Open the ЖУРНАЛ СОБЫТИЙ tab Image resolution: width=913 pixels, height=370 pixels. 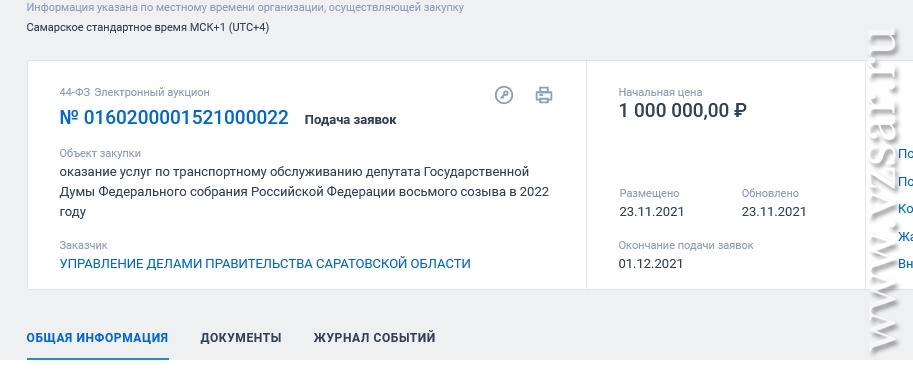374,337
